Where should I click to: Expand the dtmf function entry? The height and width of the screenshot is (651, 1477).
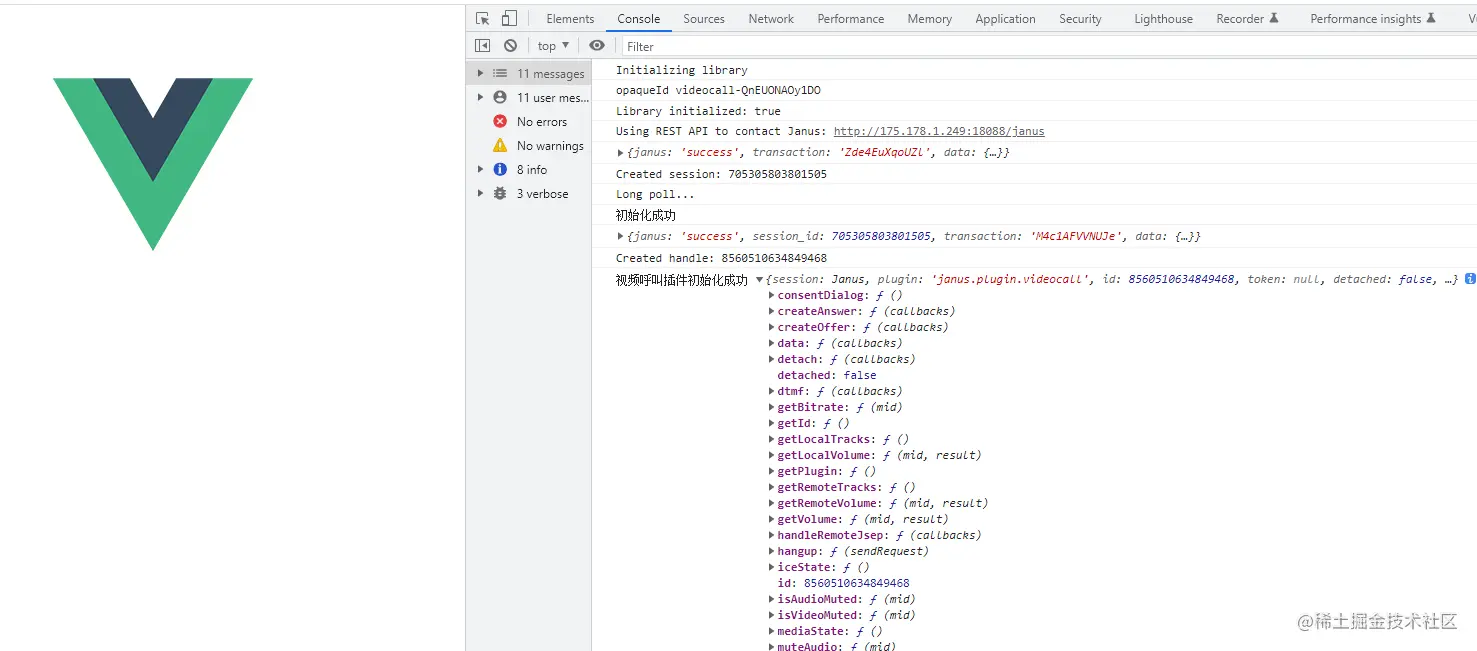[771, 391]
